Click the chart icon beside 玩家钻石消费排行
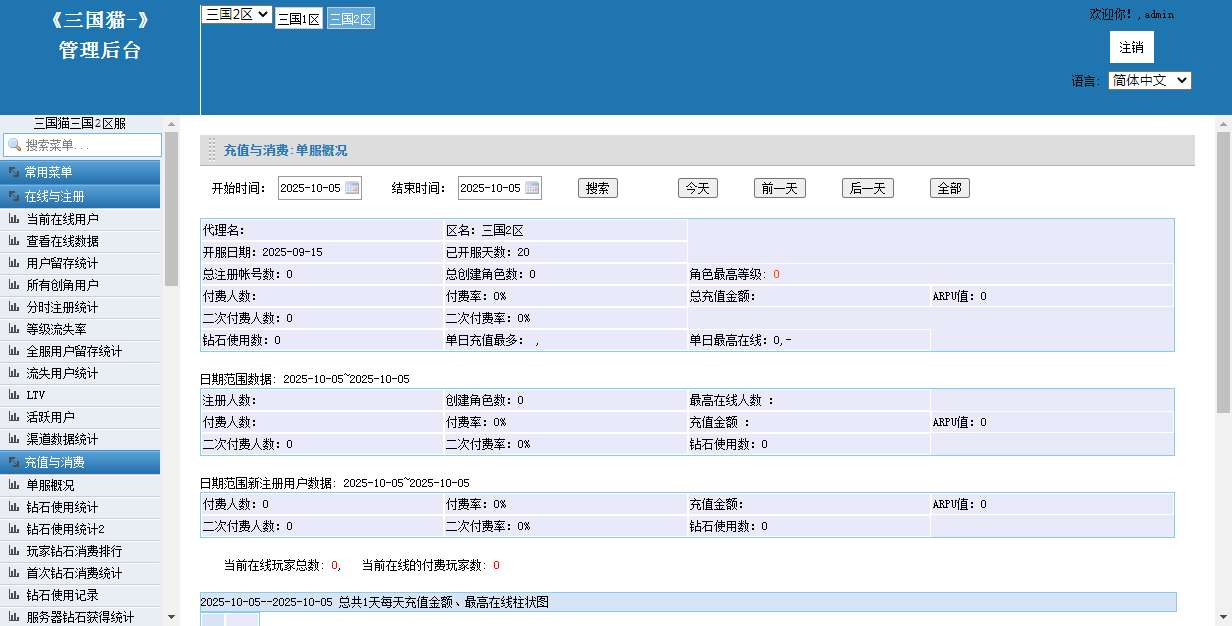Screen dimensions: 1232x626 [x=14, y=551]
